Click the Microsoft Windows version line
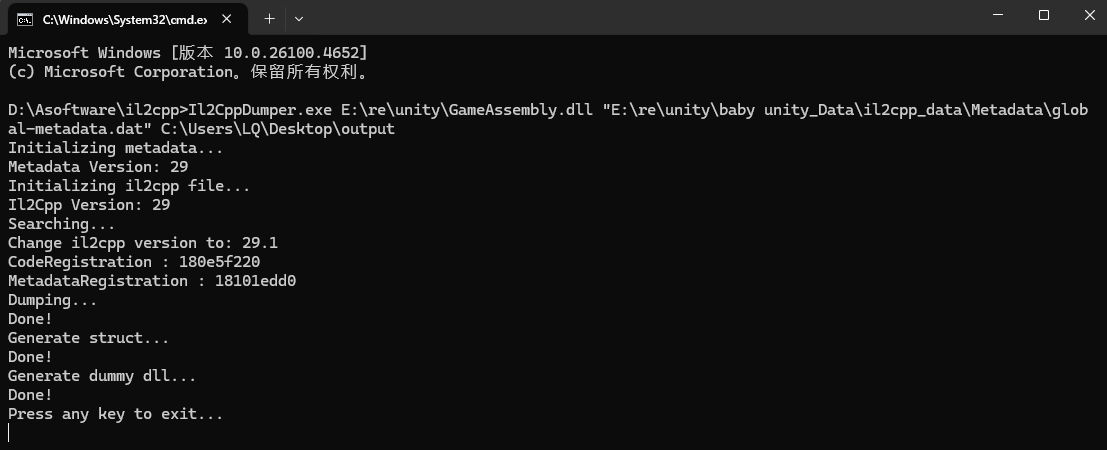1107x450 pixels. [188, 52]
